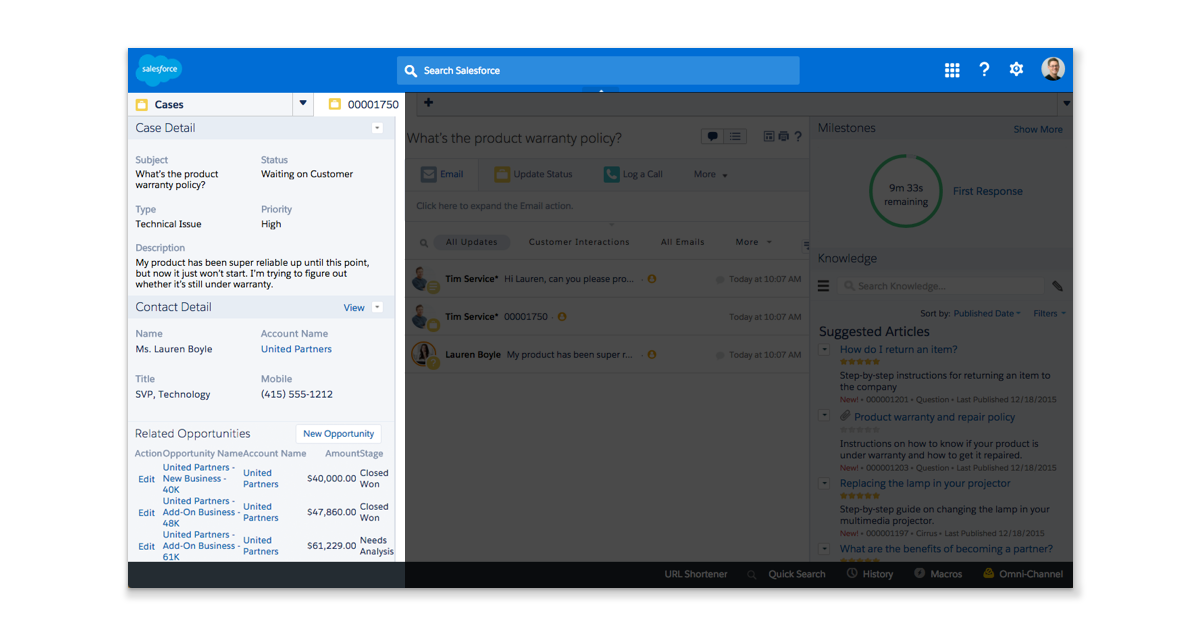
Task: Select the Log a Call action tab
Action: [633, 174]
